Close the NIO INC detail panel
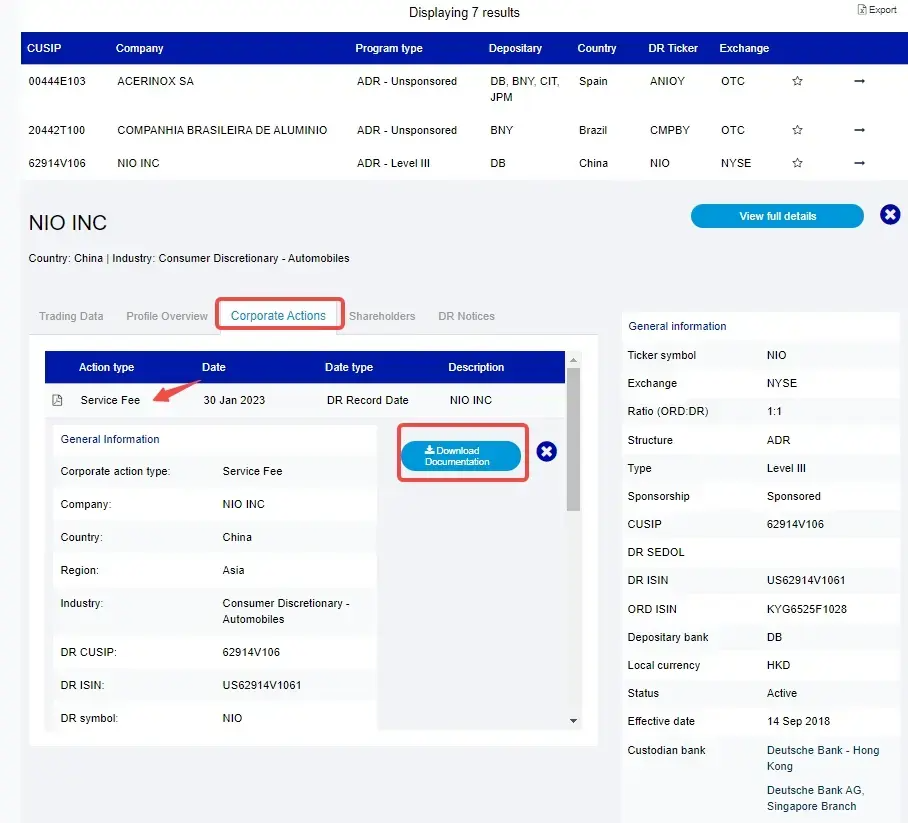Viewport: 908px width, 823px height. tap(889, 215)
